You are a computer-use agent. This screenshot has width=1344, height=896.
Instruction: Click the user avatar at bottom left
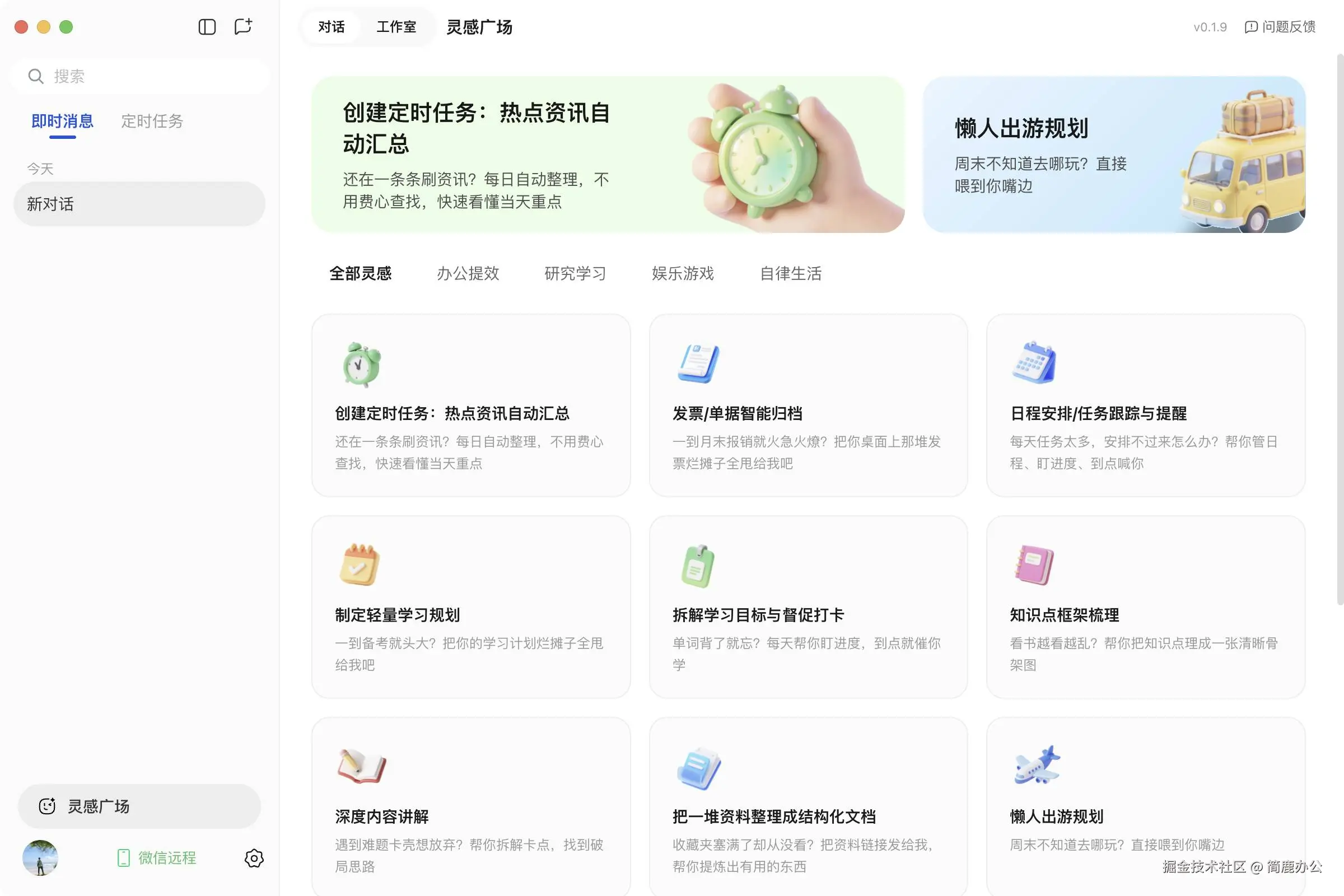(39, 857)
